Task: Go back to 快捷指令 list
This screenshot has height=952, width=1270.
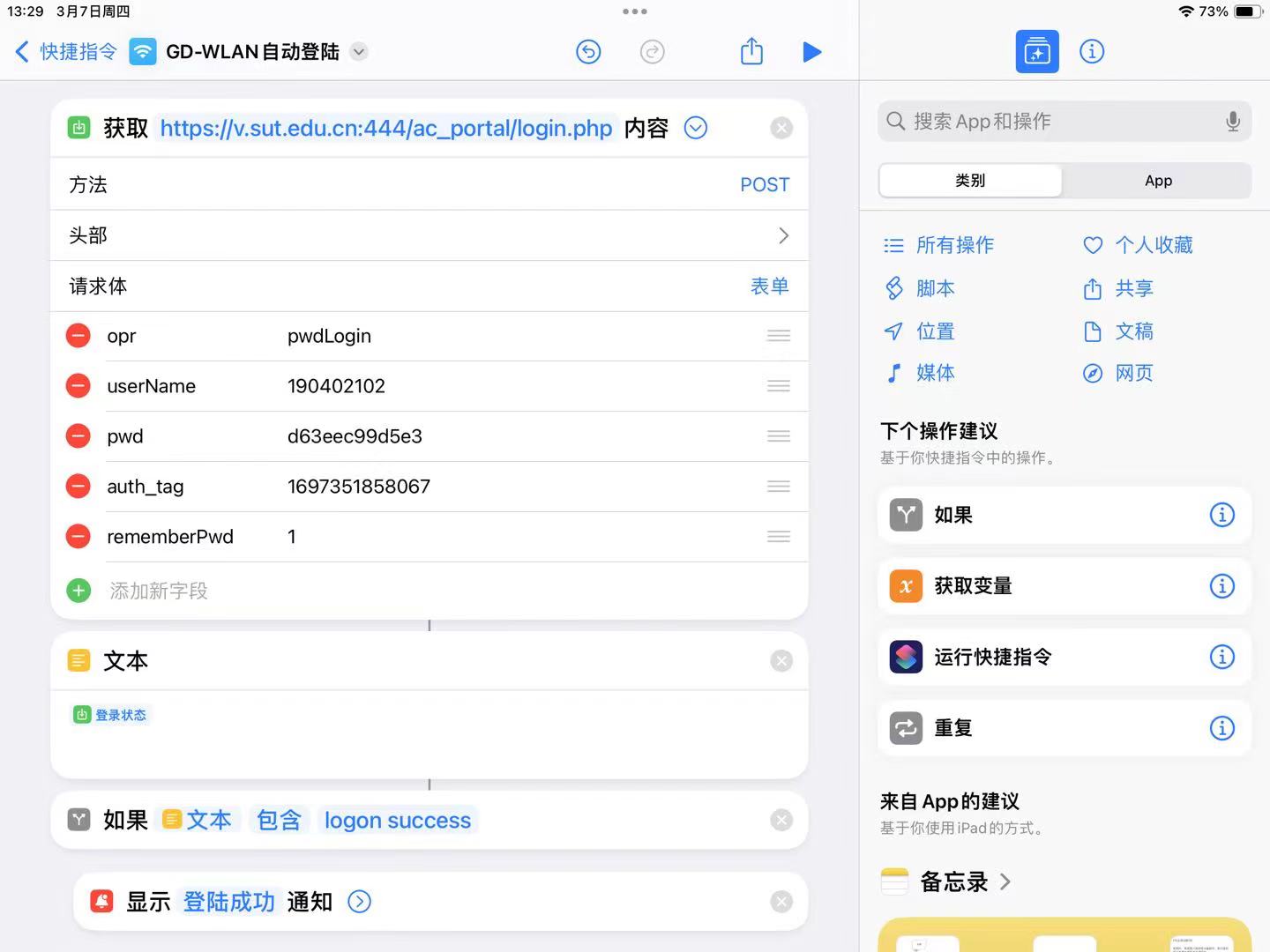Action: [x=66, y=52]
